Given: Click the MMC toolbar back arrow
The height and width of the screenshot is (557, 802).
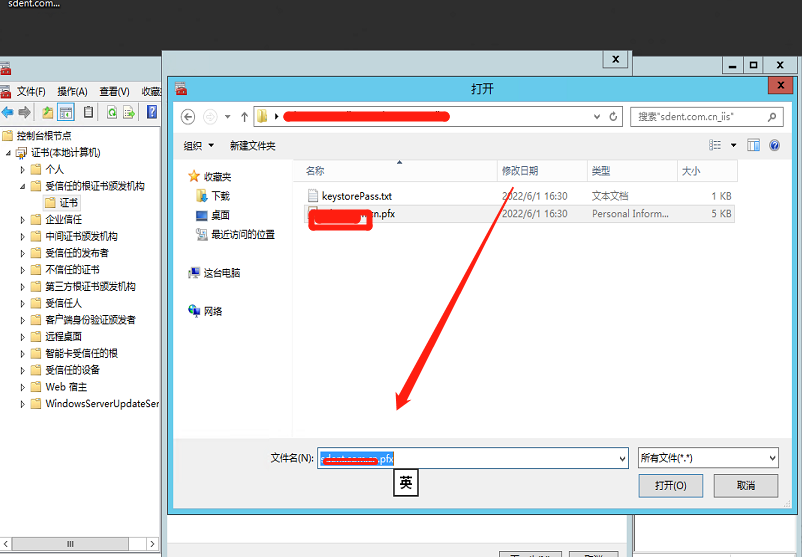Looking at the screenshot, I should point(8,112).
